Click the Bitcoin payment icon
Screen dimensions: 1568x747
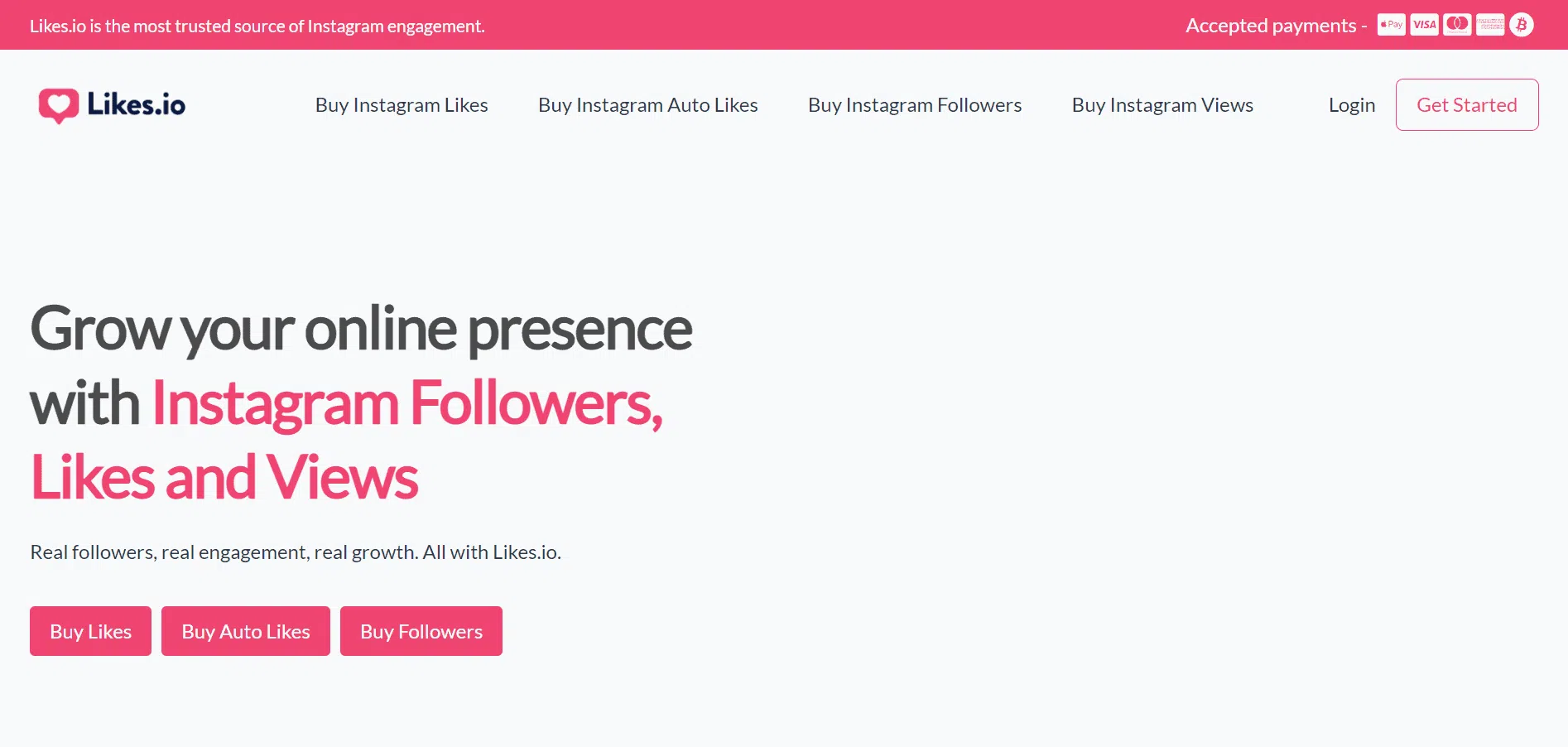click(x=1522, y=25)
